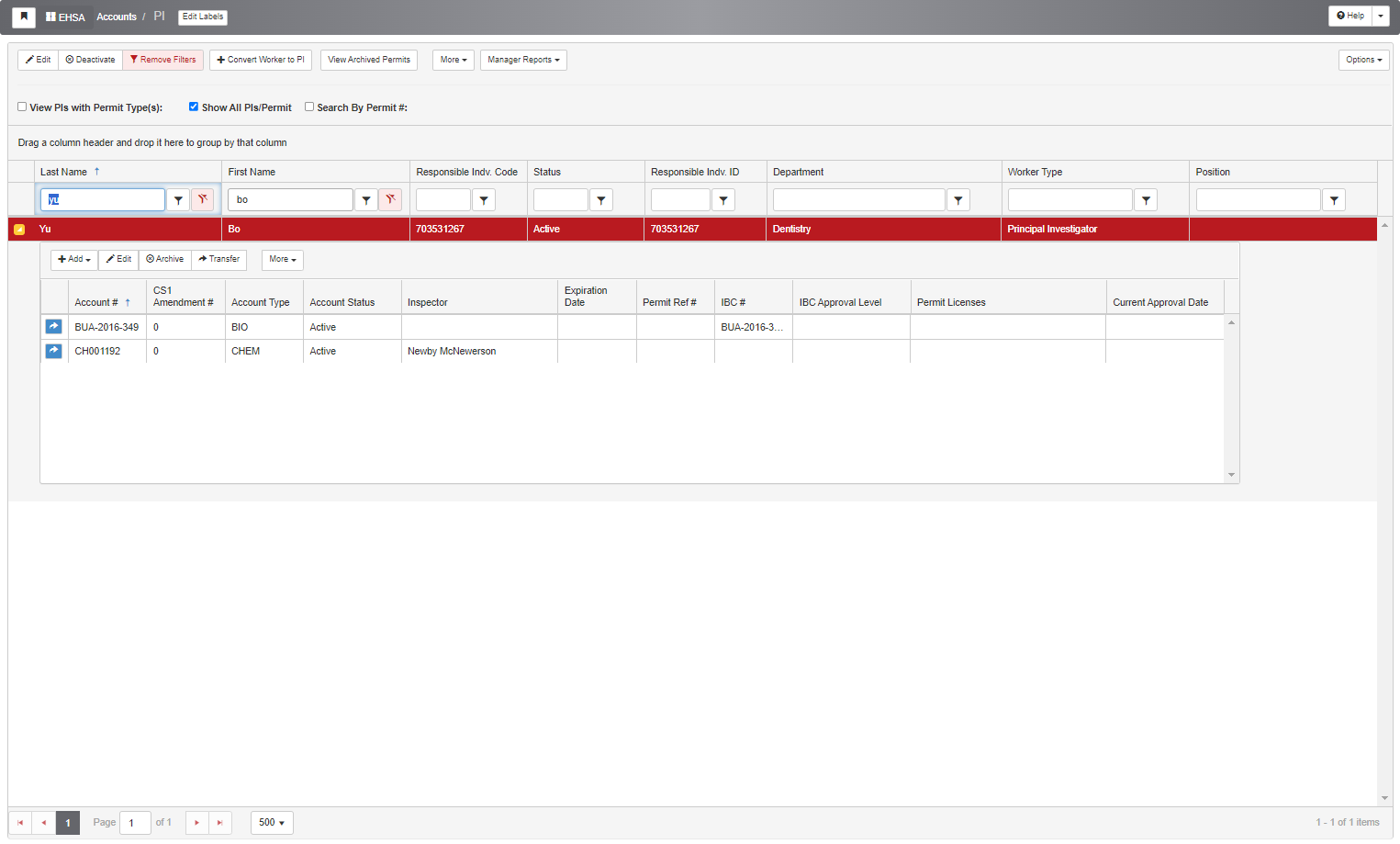Viewport: 1400px width, 844px height.
Task: Click the Archive button
Action: [165, 259]
